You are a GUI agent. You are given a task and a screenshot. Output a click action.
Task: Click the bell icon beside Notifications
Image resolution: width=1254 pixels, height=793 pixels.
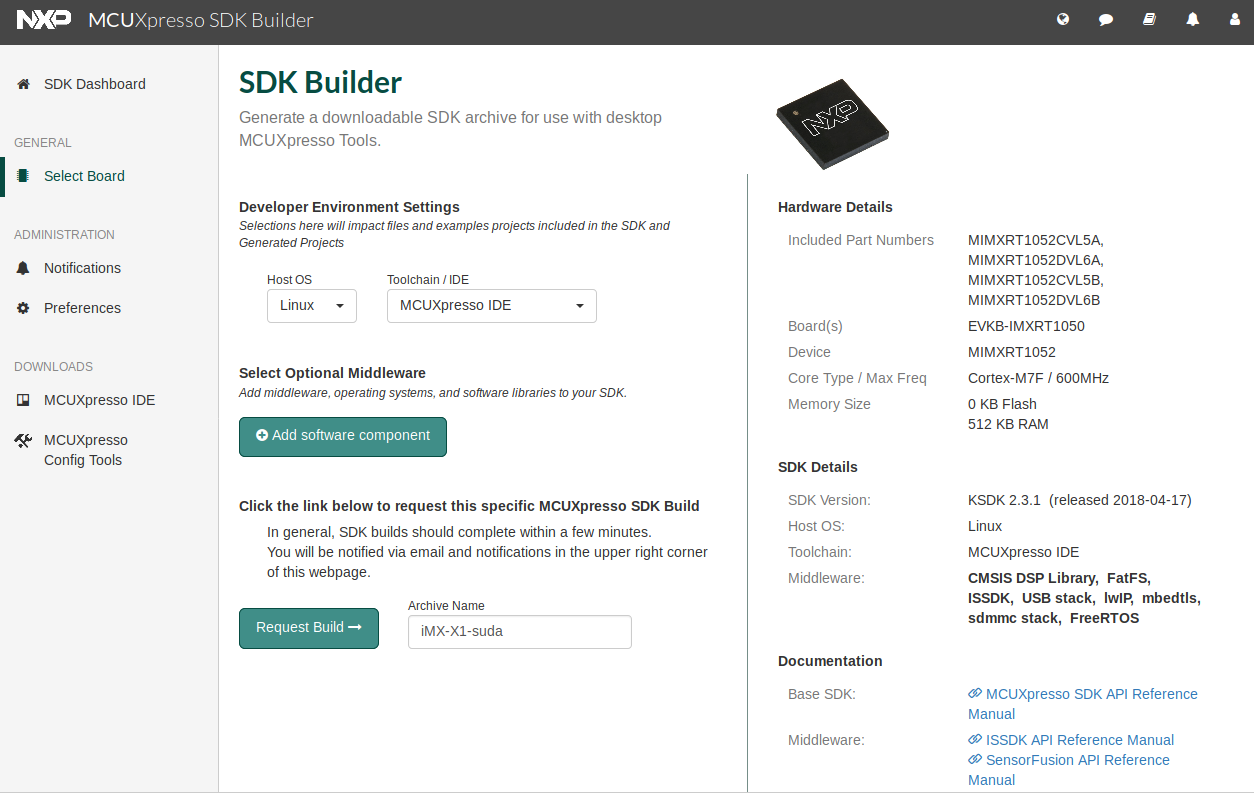23,268
